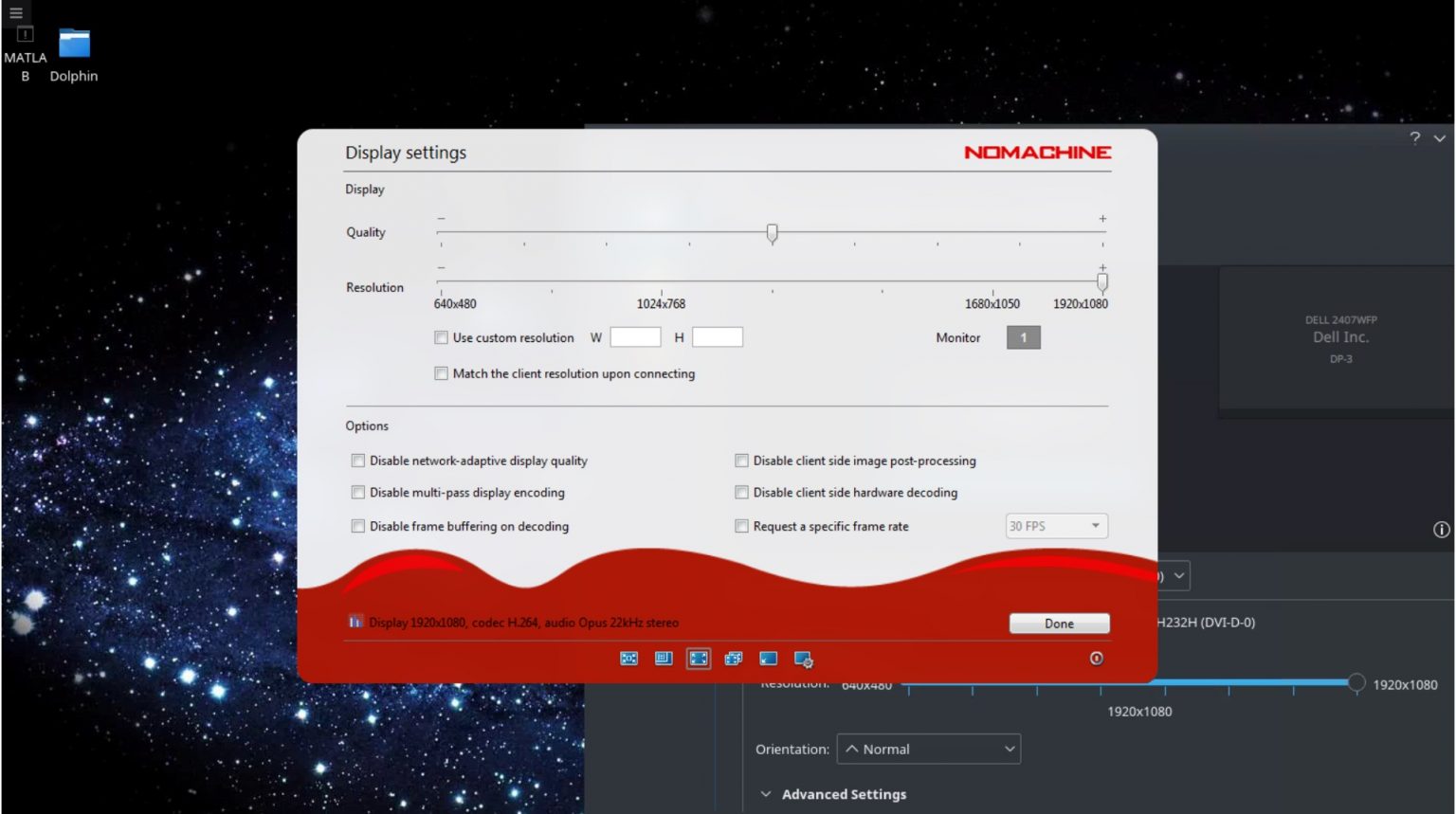This screenshot has width=1456, height=814.
Task: Click the Resolution slider handle at 1920x1080
Action: [x=1101, y=282]
